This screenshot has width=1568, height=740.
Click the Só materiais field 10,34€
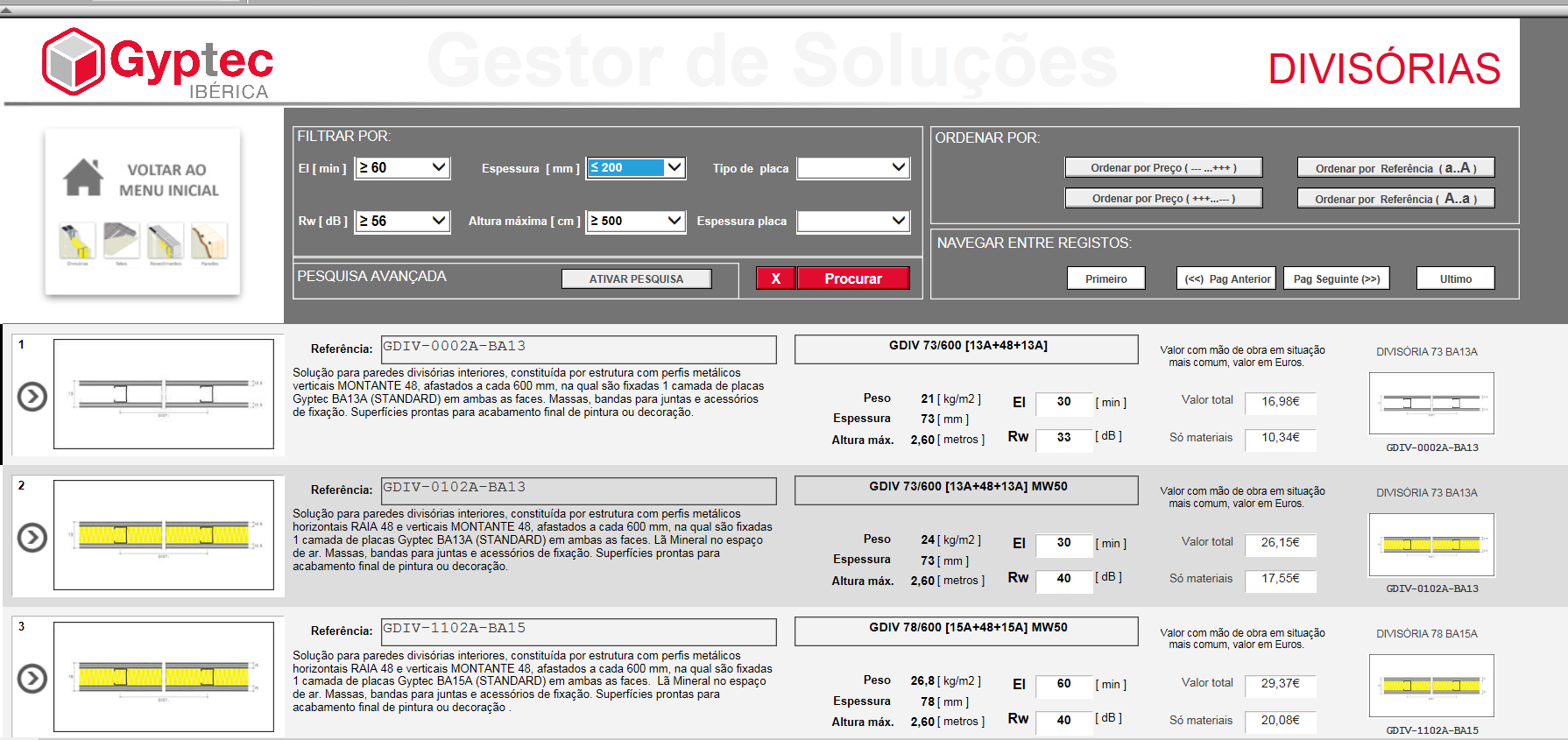(1280, 438)
